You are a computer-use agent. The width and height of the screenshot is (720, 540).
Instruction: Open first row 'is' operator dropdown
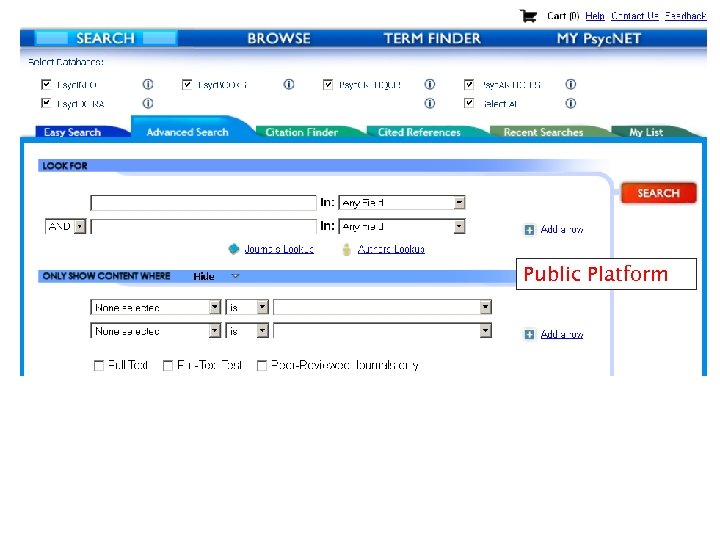click(x=247, y=307)
